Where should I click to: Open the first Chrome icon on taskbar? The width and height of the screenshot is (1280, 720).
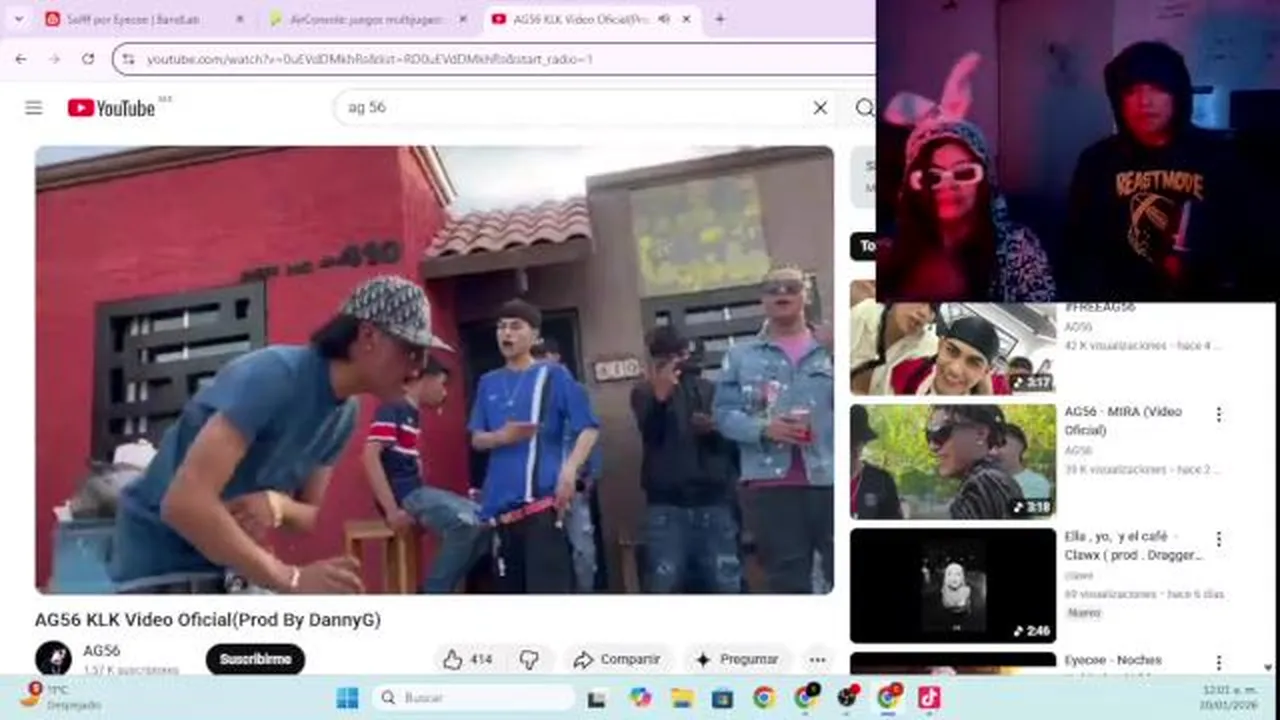tap(764, 698)
